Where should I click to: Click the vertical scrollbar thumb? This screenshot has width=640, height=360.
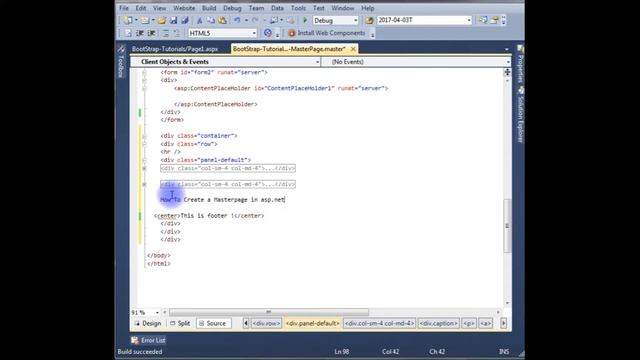tap(507, 226)
